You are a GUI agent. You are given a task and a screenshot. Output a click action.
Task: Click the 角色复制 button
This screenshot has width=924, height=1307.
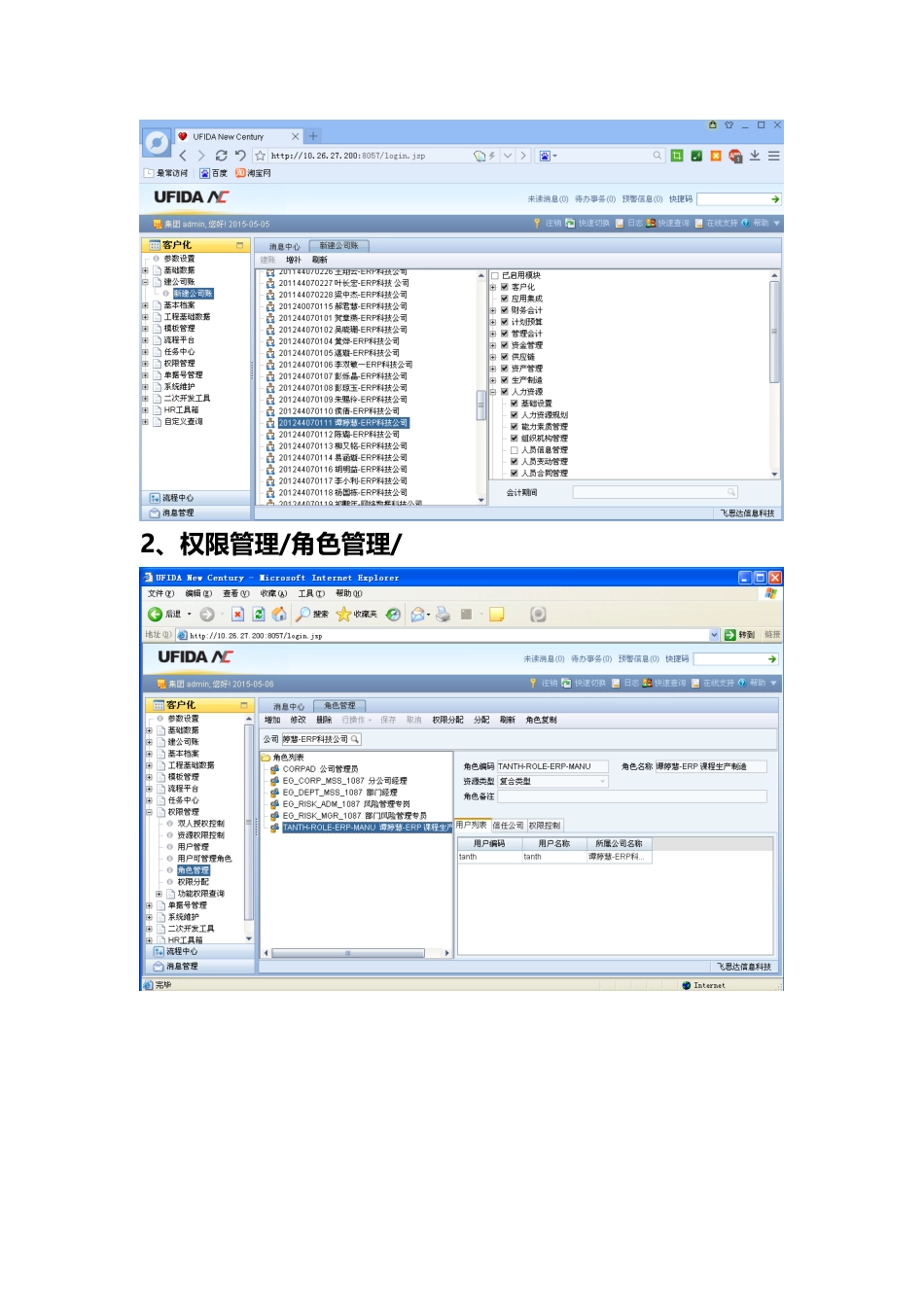542,721
